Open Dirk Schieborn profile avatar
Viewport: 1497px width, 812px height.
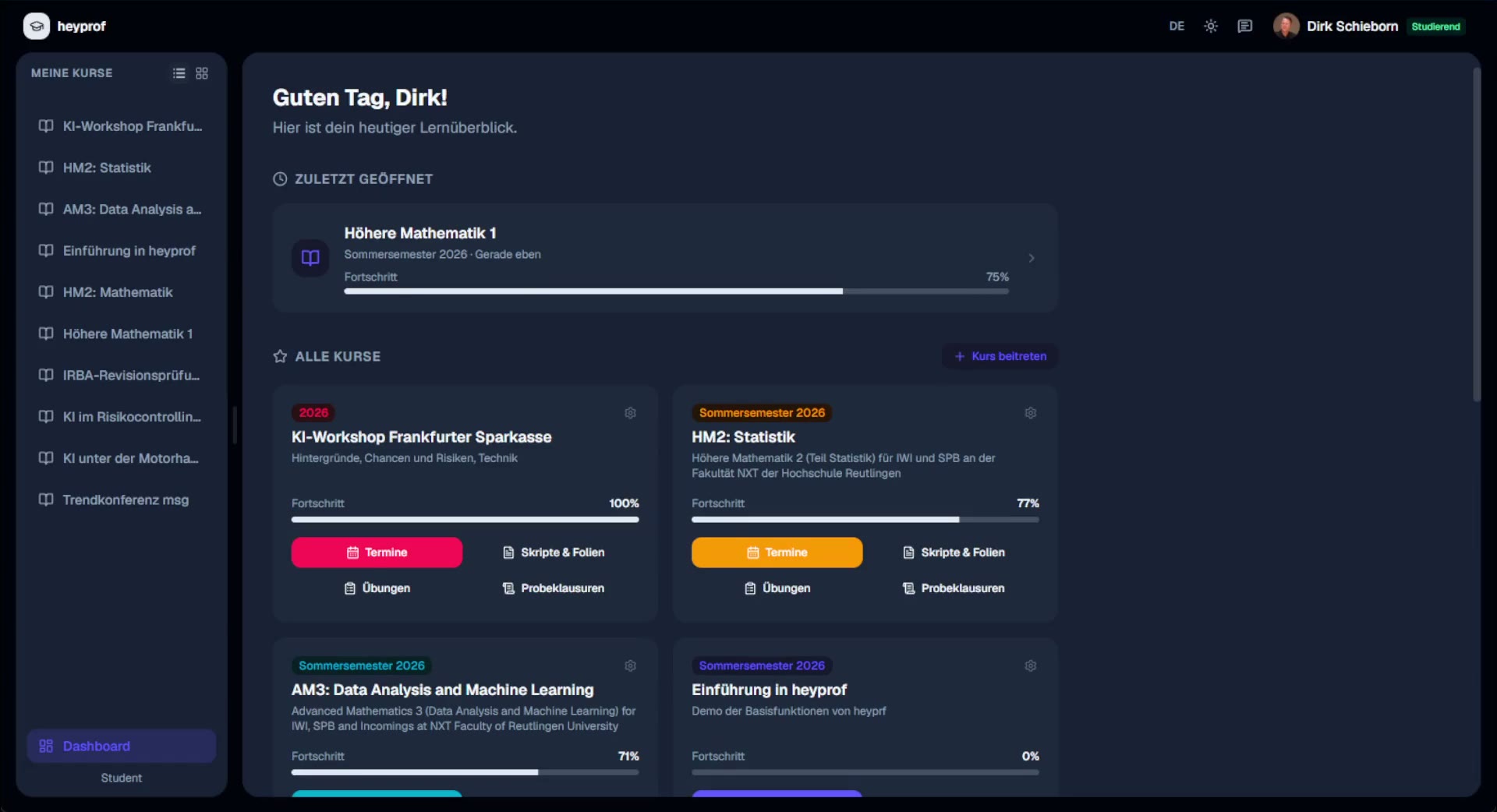1286,26
